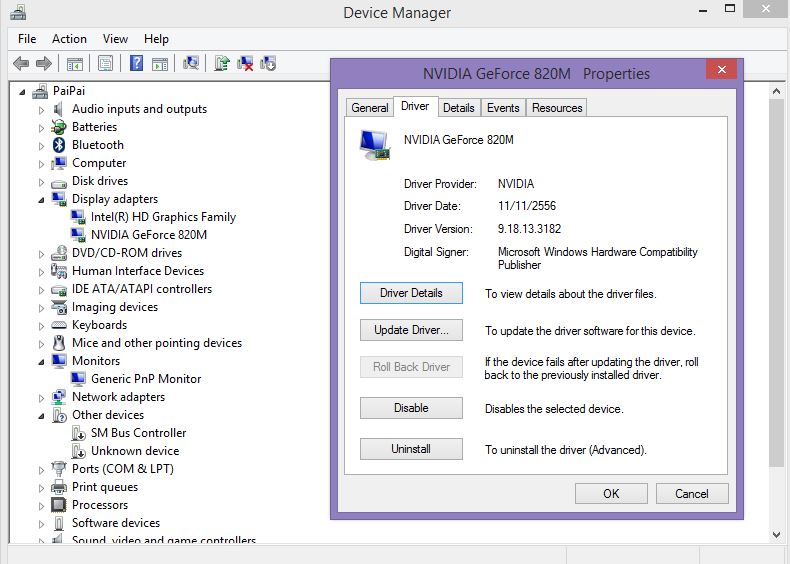Expand the Computer node
Image resolution: width=790 pixels, height=564 pixels.
[x=41, y=164]
